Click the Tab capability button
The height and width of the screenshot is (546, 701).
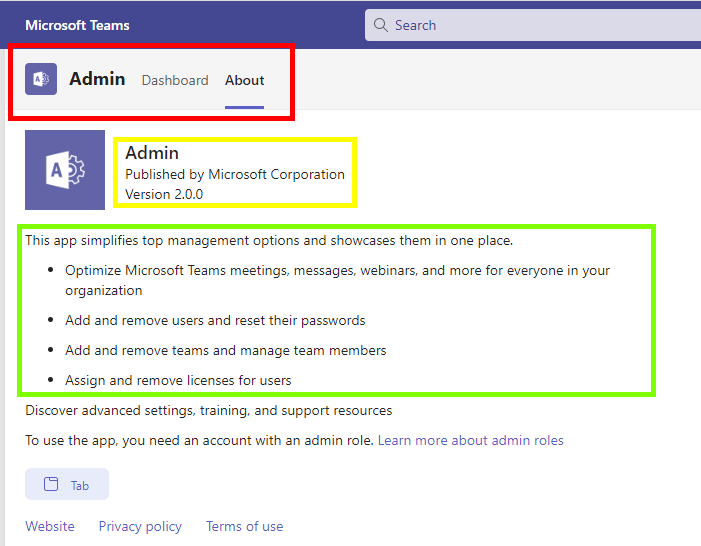click(67, 484)
